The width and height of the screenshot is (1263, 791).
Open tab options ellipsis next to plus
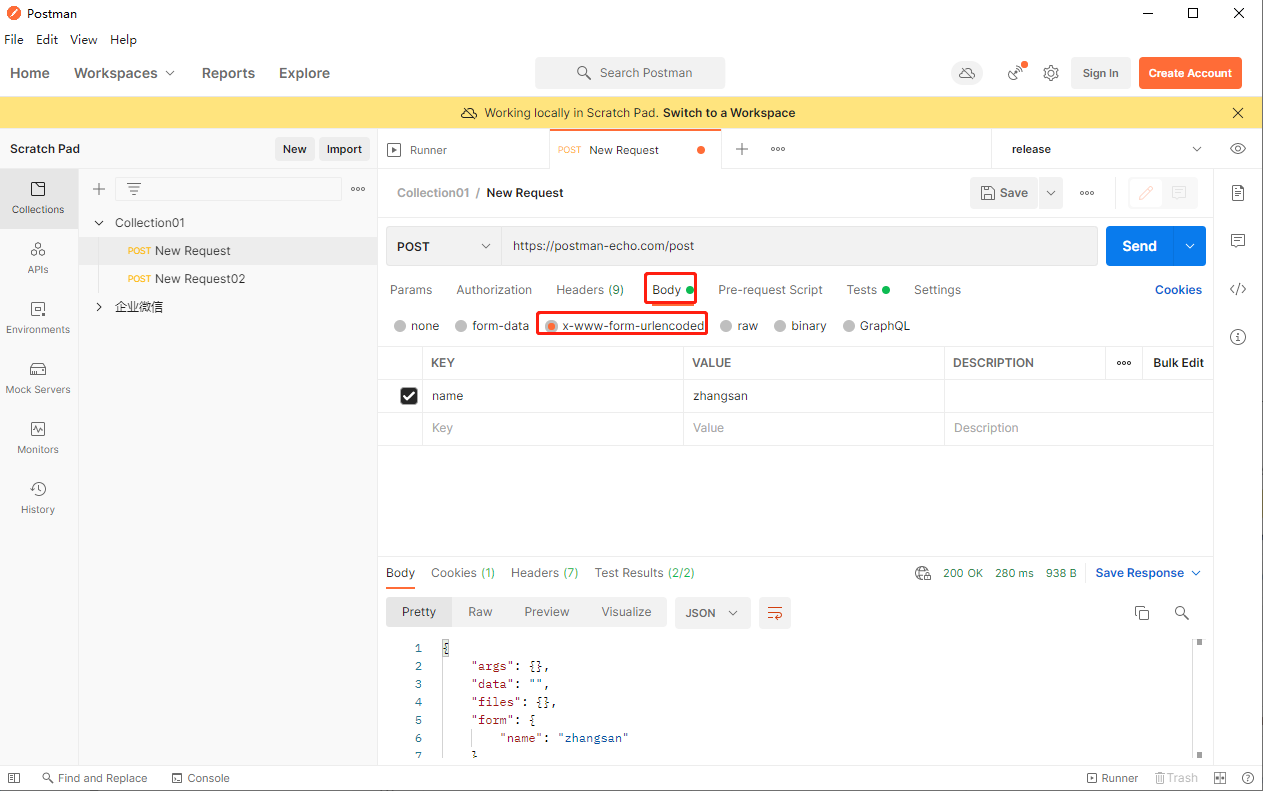click(778, 149)
